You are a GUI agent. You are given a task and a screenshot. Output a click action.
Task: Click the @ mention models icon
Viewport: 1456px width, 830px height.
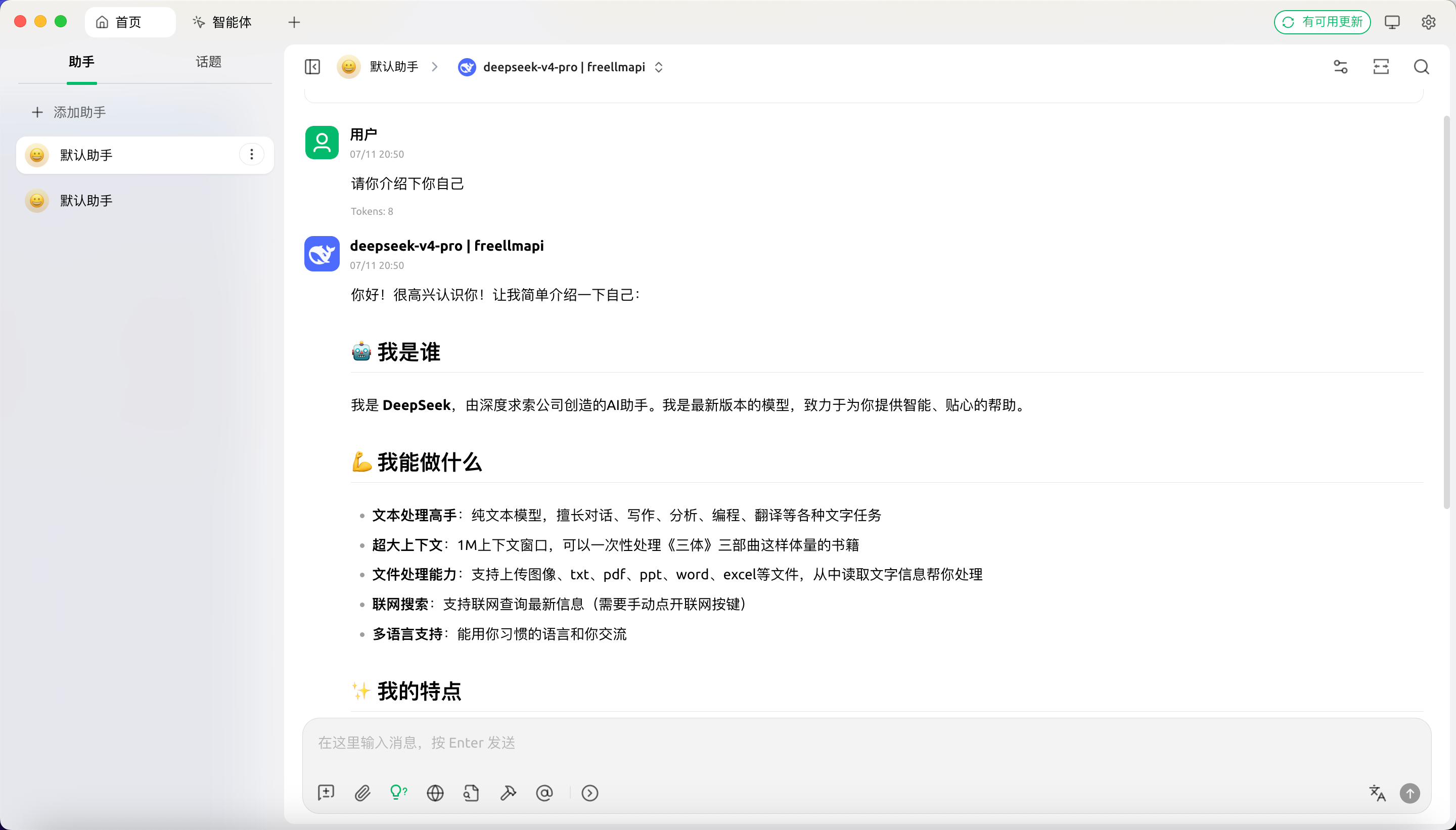(x=544, y=793)
